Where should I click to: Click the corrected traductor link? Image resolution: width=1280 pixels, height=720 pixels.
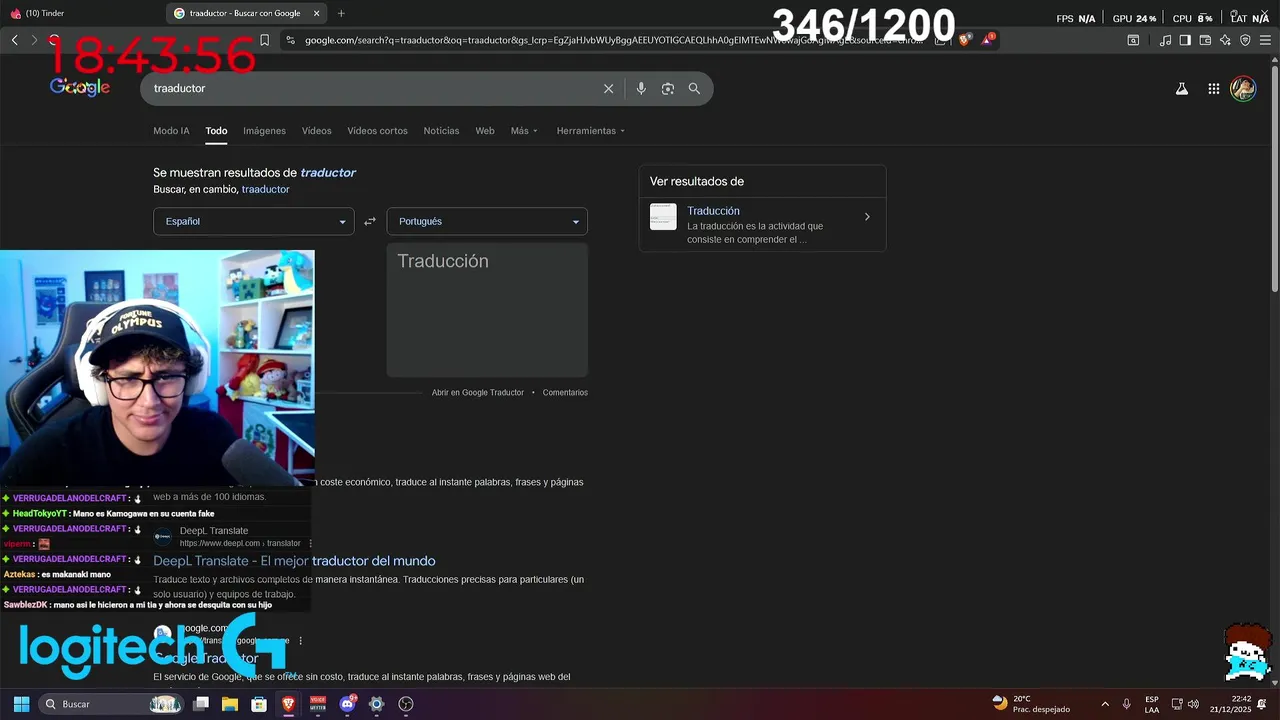[328, 172]
